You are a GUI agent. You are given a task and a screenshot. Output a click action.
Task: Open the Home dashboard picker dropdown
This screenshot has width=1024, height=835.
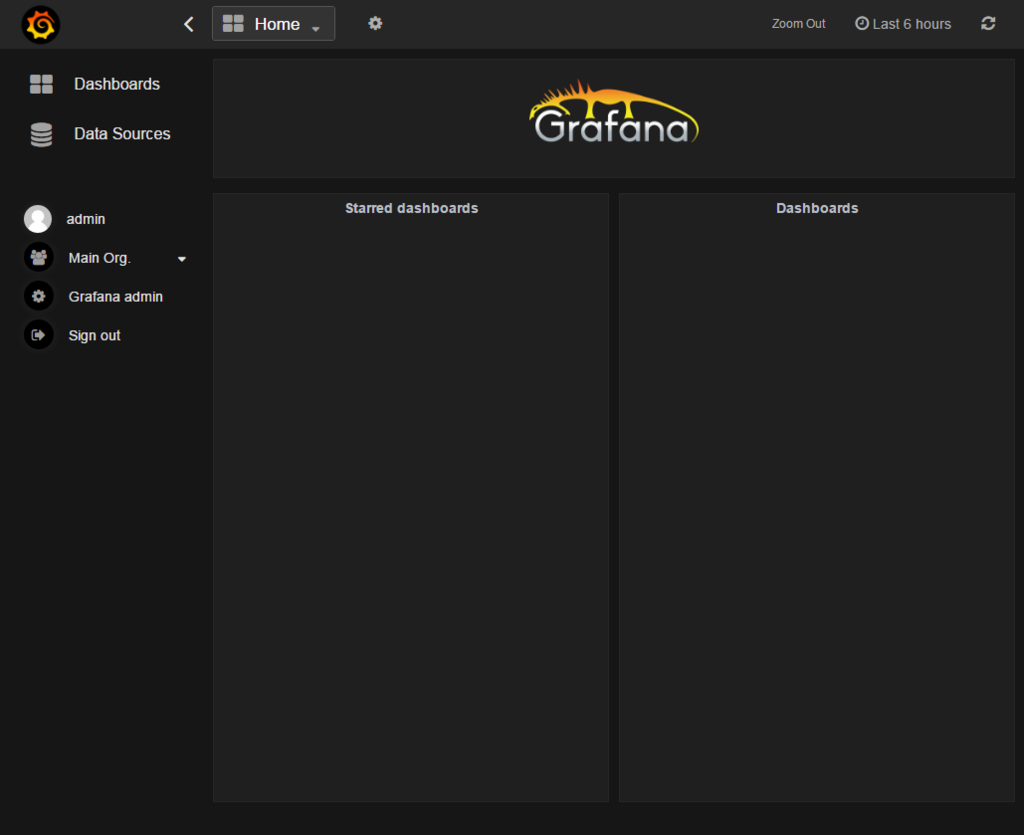pos(273,24)
